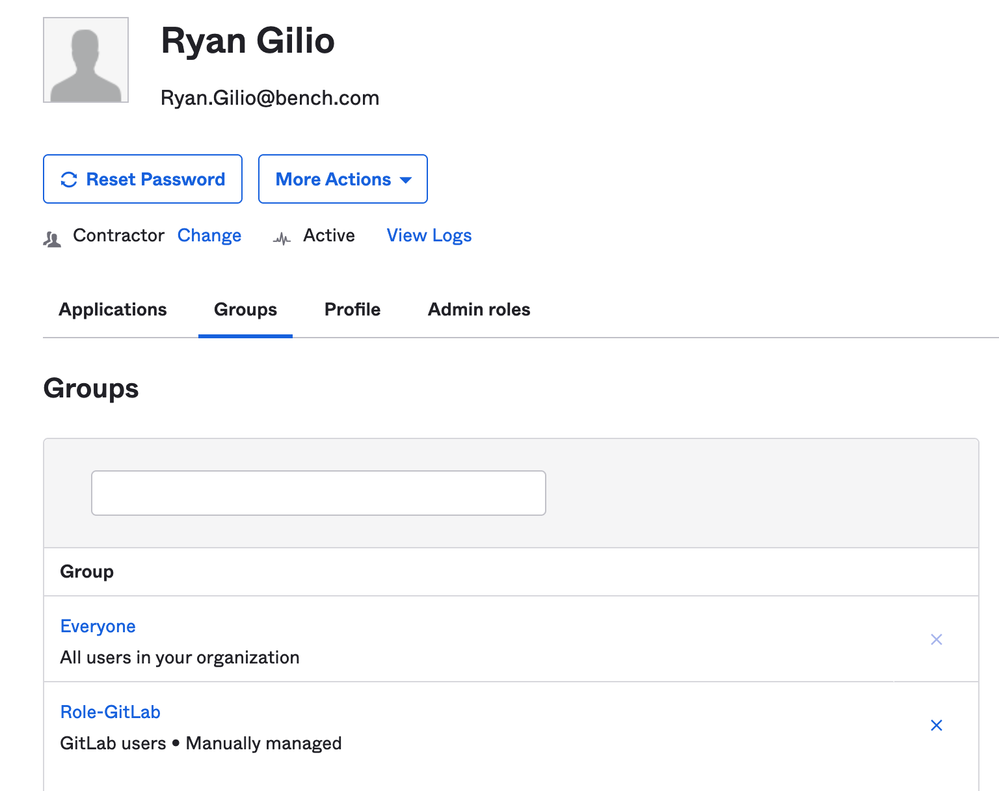Focus the group search input field

319,493
